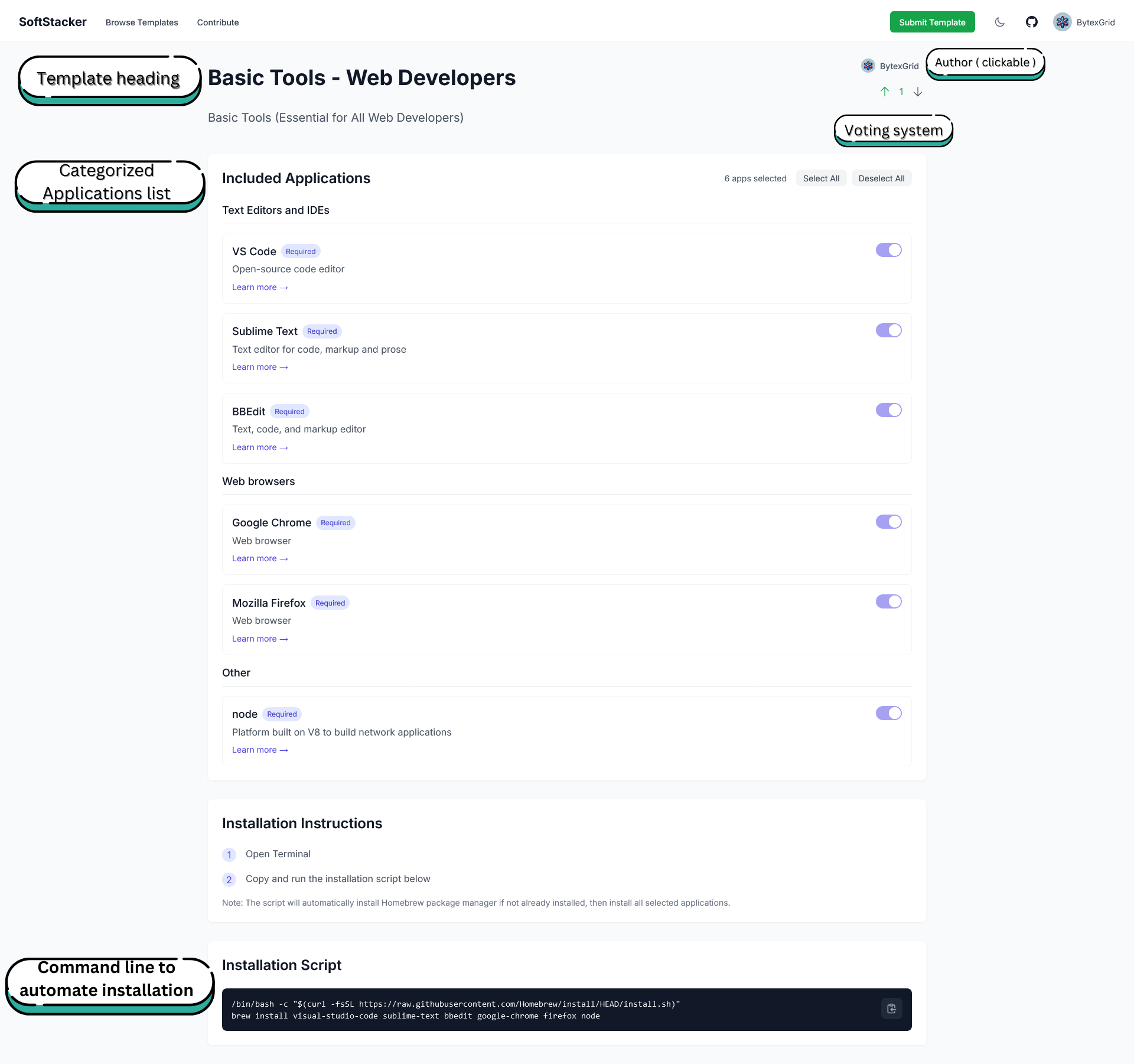
Task: Open the ByteXGrid author link near the title
Action: tap(899, 66)
